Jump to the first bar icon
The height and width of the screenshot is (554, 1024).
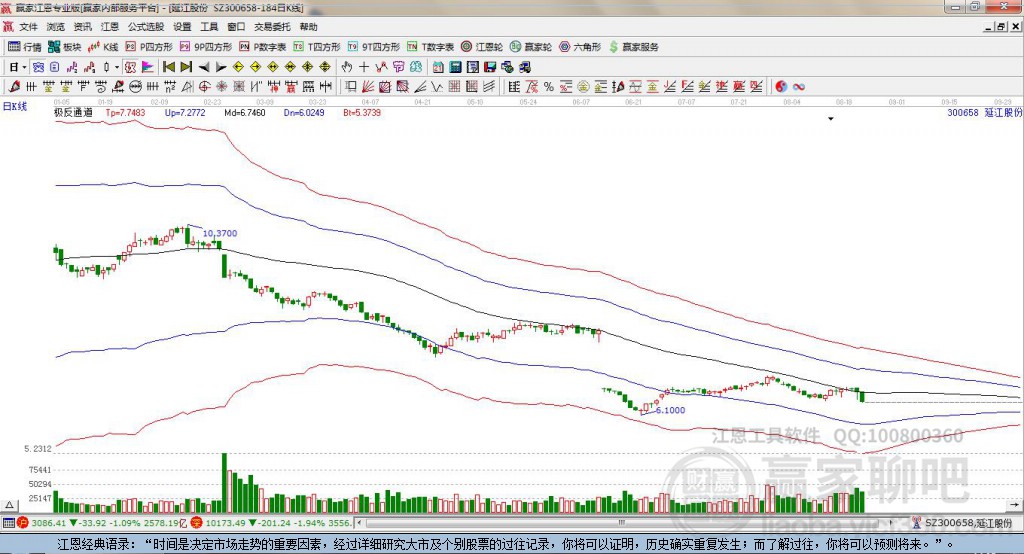(169, 67)
